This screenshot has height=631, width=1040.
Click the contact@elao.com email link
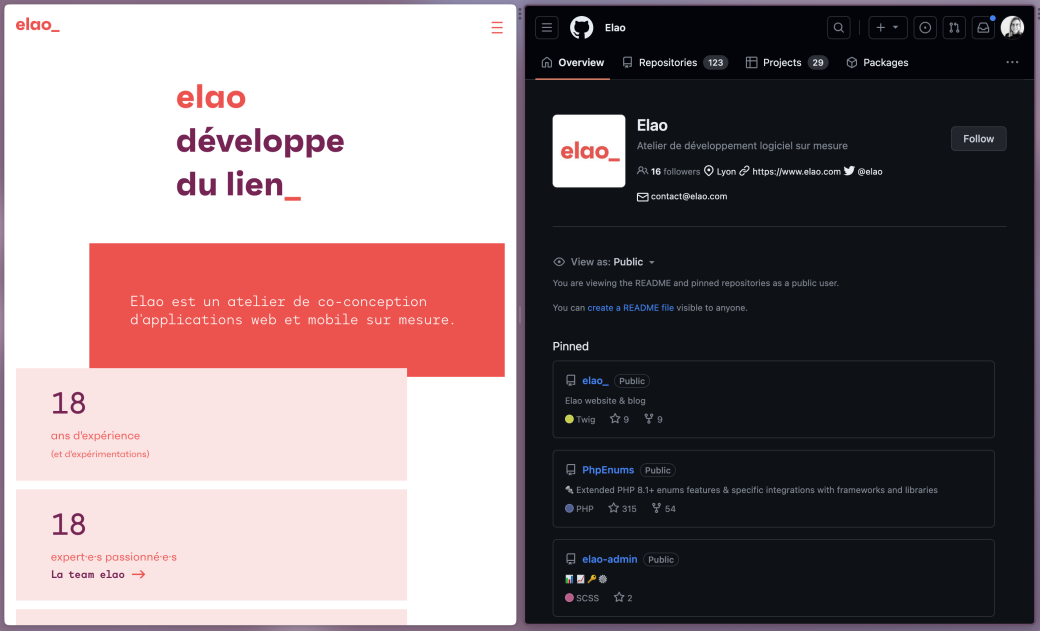[x=688, y=196]
